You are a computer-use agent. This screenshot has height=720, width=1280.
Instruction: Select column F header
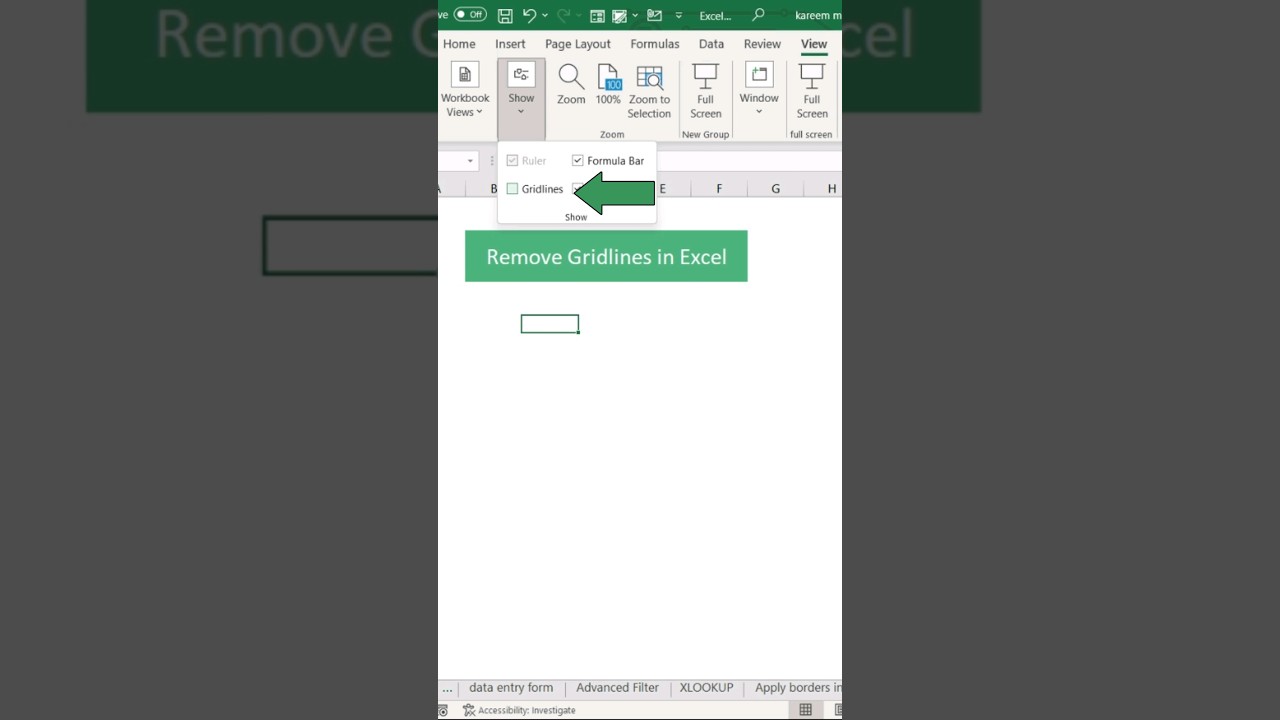pyautogui.click(x=719, y=189)
